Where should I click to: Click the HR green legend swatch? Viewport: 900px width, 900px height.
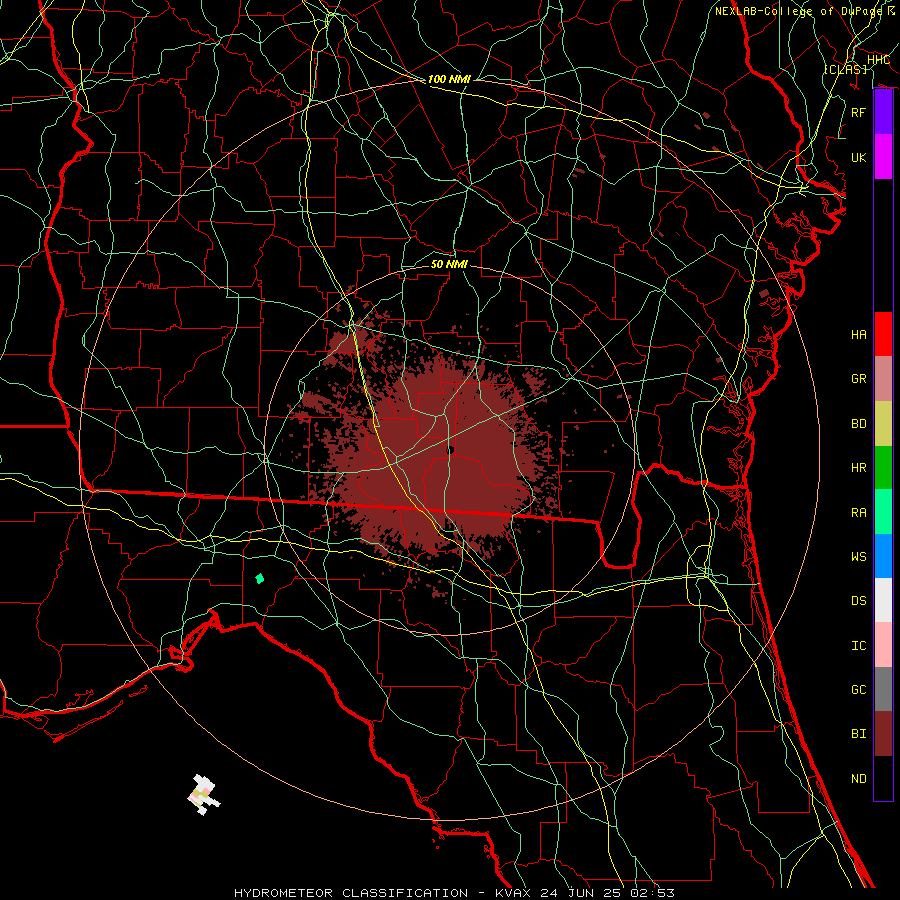[x=883, y=468]
